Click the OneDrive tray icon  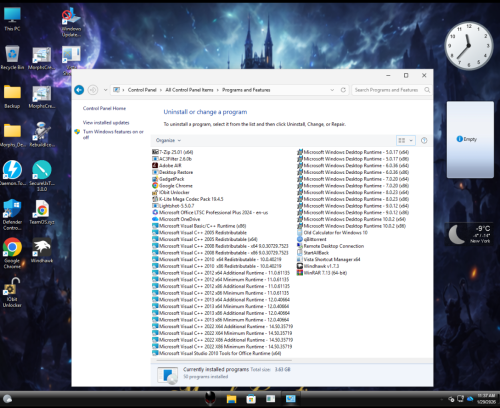coord(470,399)
